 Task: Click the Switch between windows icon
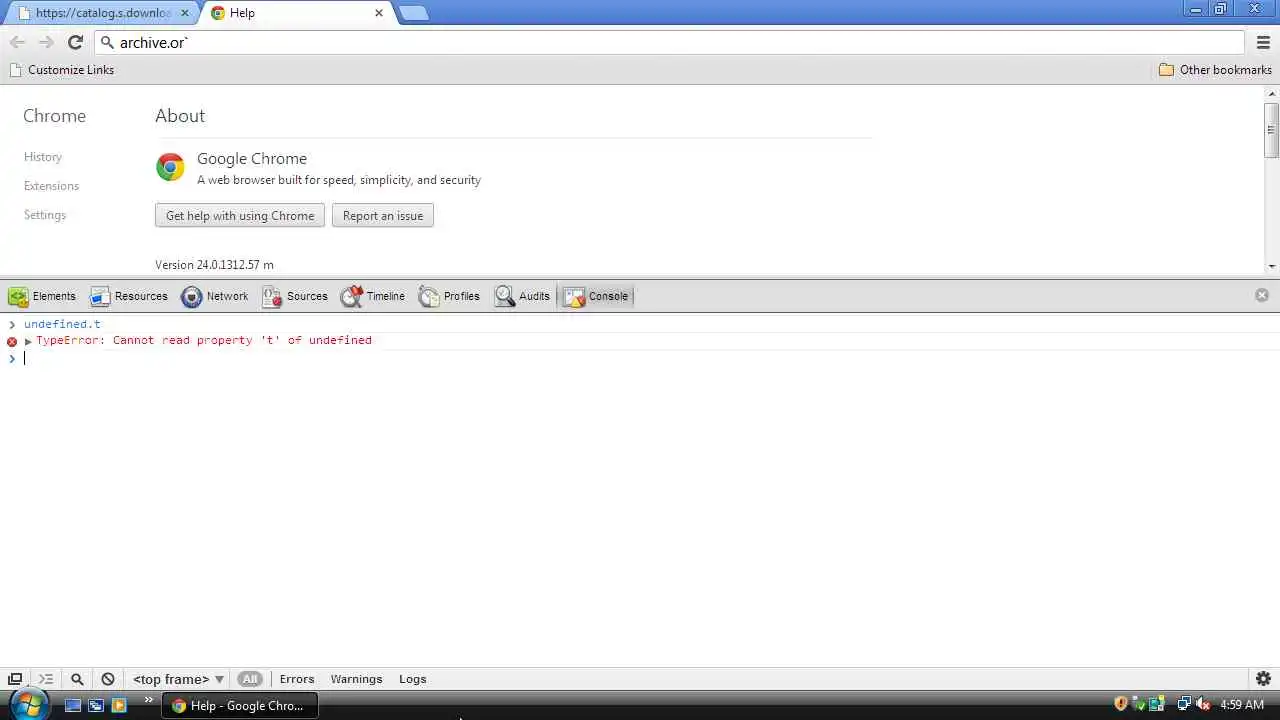[x=96, y=706]
